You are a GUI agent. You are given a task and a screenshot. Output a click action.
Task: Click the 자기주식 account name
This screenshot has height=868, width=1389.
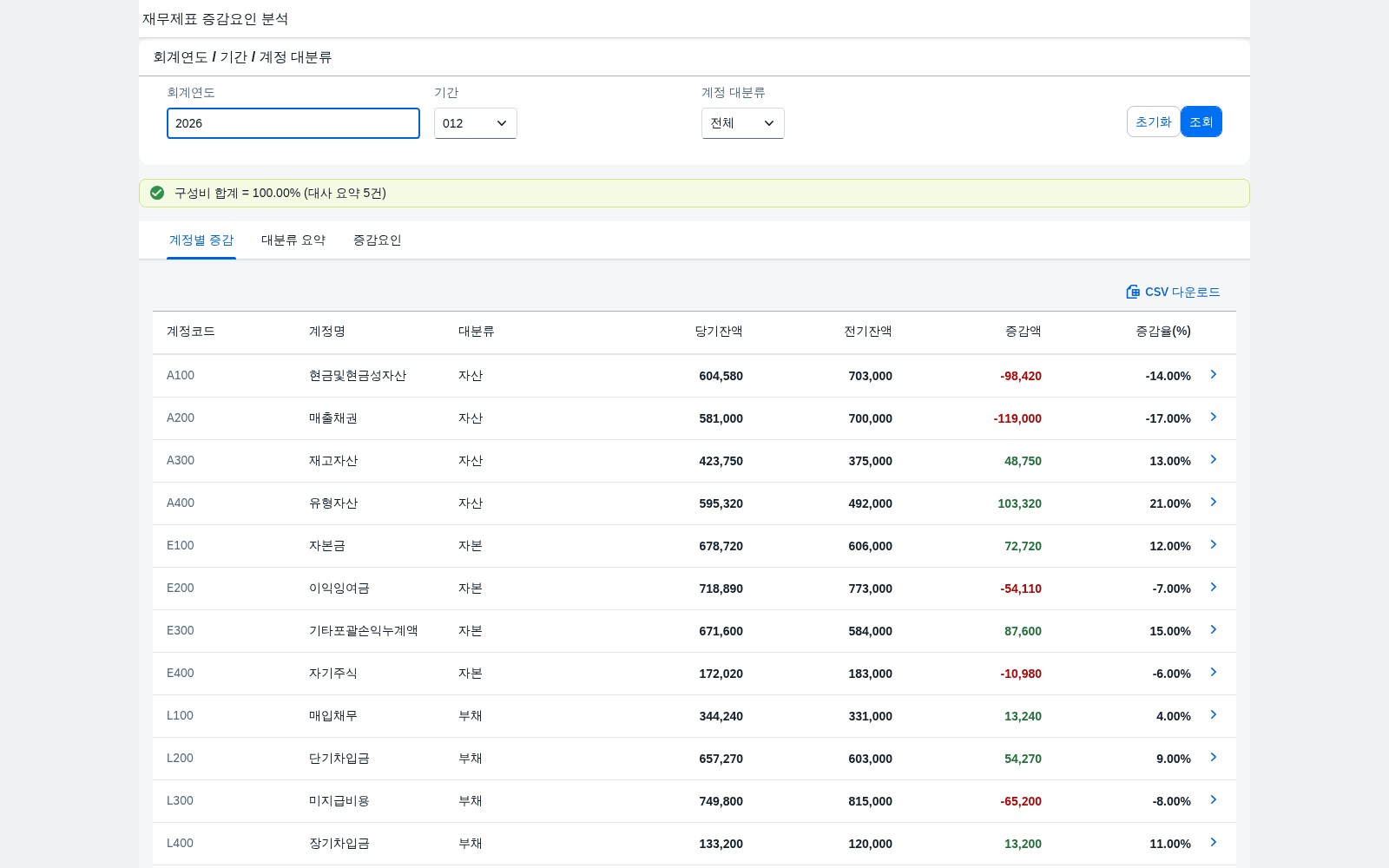coord(333,674)
